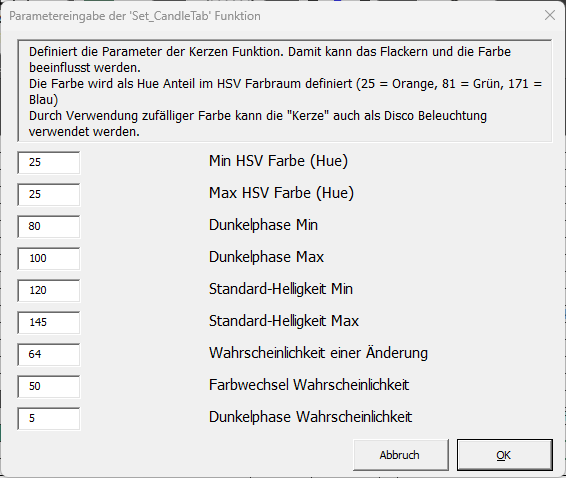This screenshot has height=478, width=566.
Task: Focus the Wahrscheinlichkeit einer Änderung field
Action: click(x=49, y=355)
